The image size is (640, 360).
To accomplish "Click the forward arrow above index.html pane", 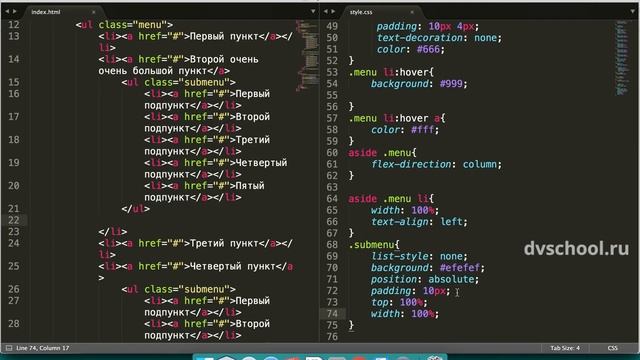I will coord(15,11).
